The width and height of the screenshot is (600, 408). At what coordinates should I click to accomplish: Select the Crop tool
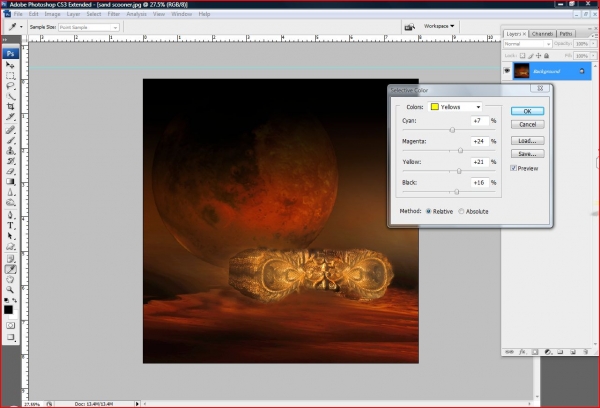pos(10,107)
